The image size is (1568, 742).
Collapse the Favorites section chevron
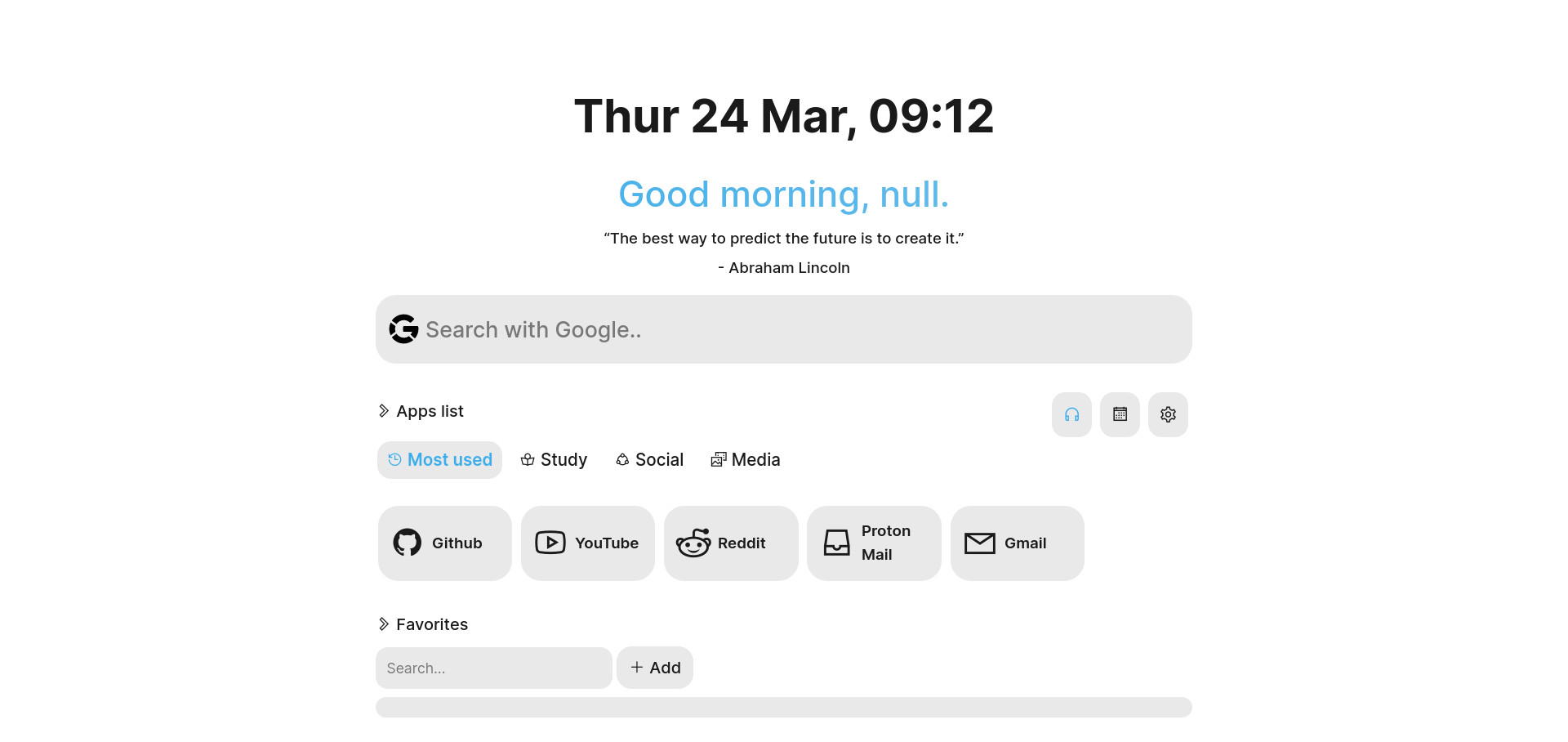click(x=384, y=624)
